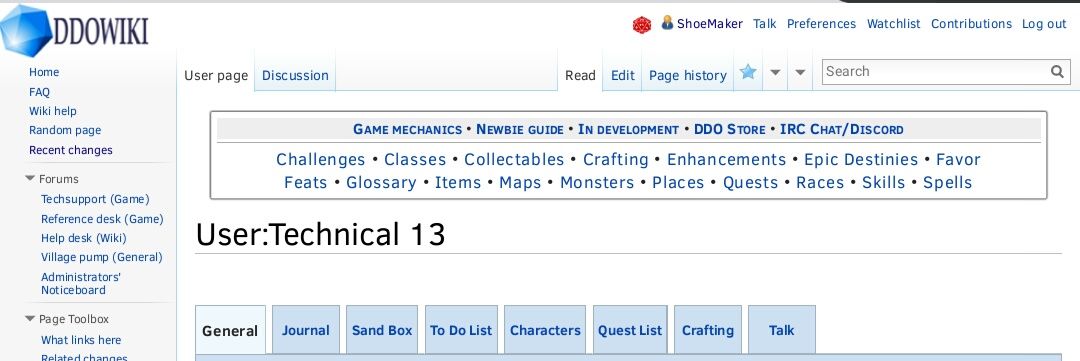Image resolution: width=1080 pixels, height=361 pixels.
Task: Open the To Do List tab
Action: [461, 330]
